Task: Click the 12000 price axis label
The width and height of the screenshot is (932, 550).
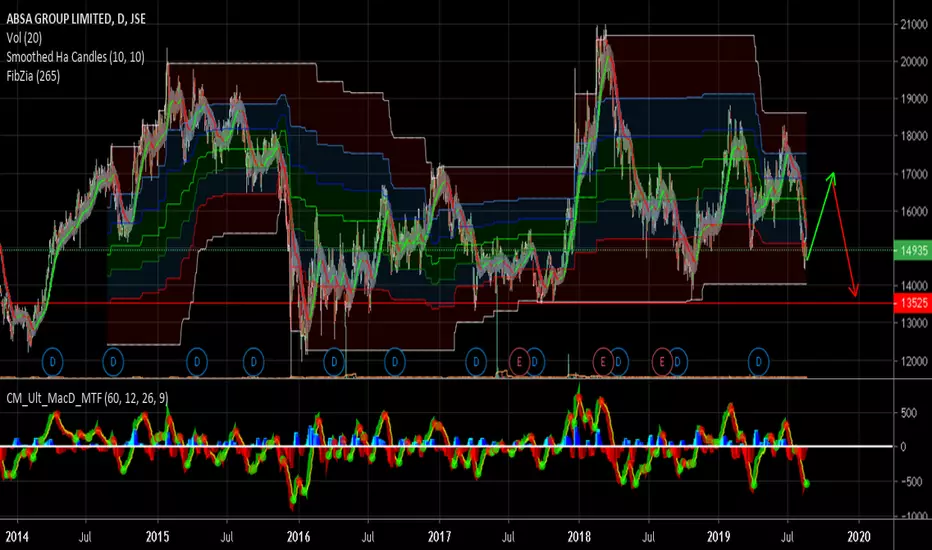Action: [x=914, y=362]
